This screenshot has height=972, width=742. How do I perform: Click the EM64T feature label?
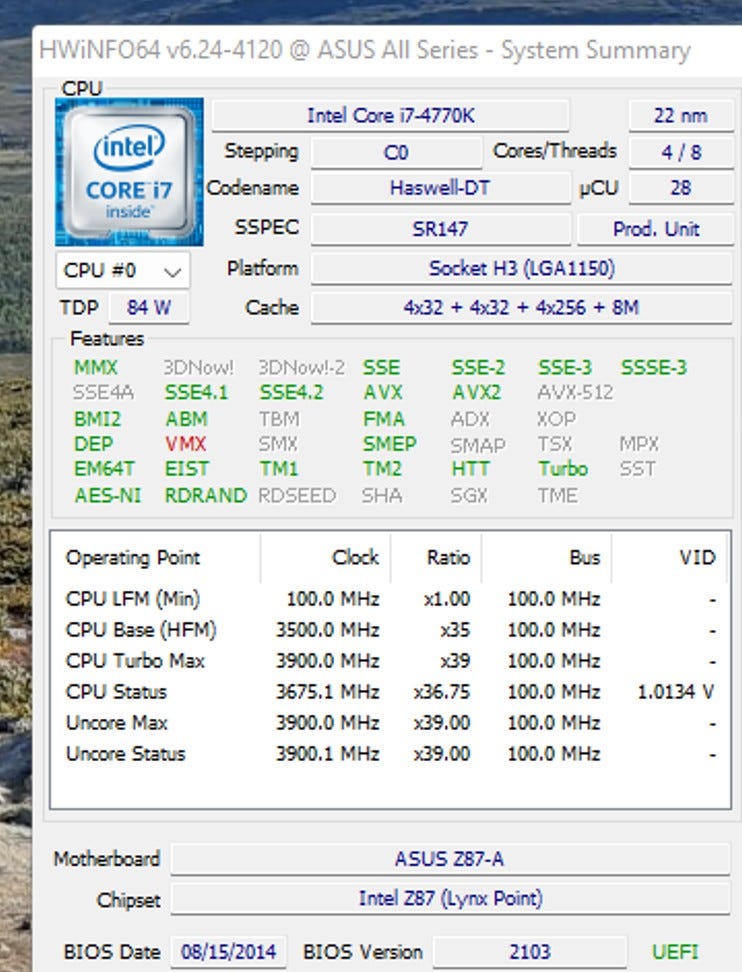tap(104, 469)
